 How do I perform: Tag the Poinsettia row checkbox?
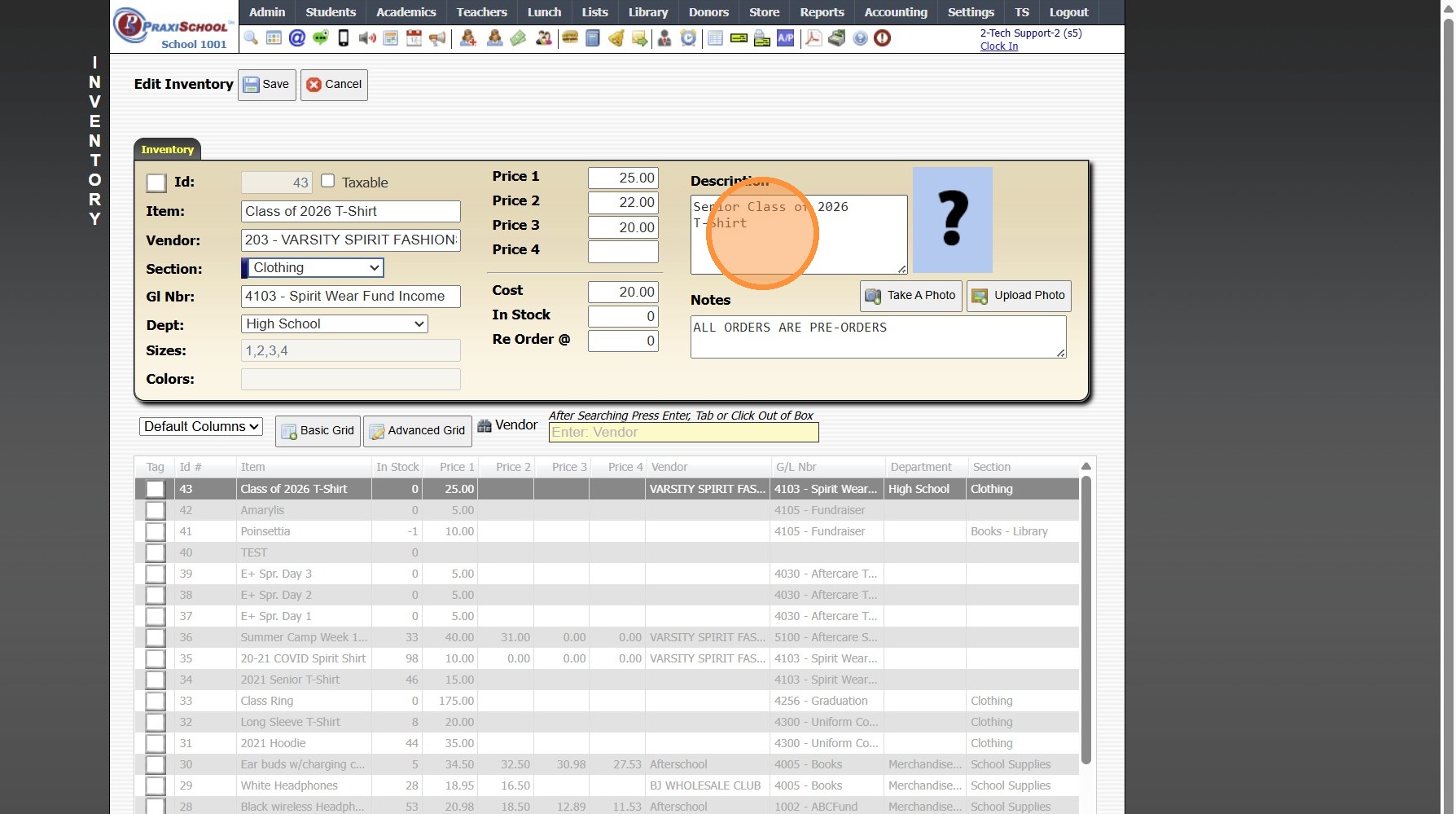(x=155, y=531)
